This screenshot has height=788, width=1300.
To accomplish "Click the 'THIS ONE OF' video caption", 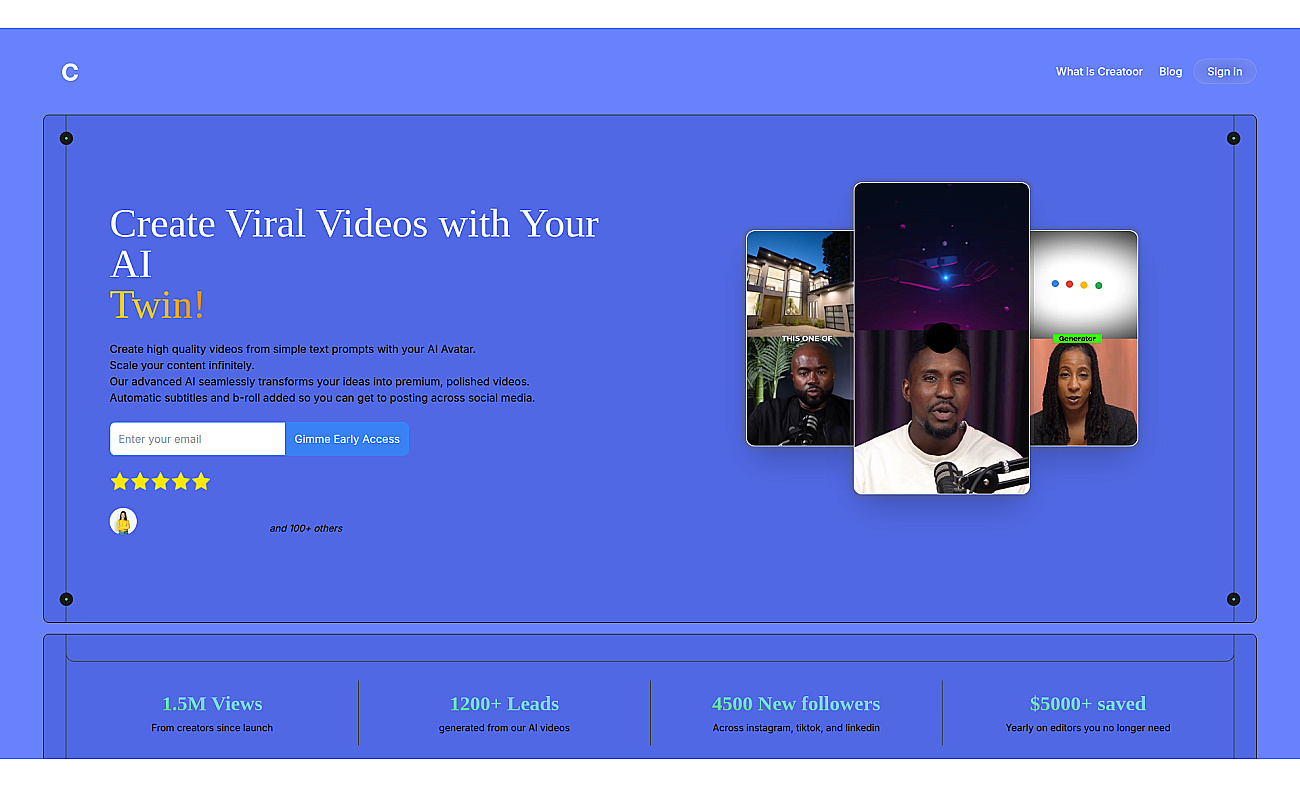I will pyautogui.click(x=806, y=339).
